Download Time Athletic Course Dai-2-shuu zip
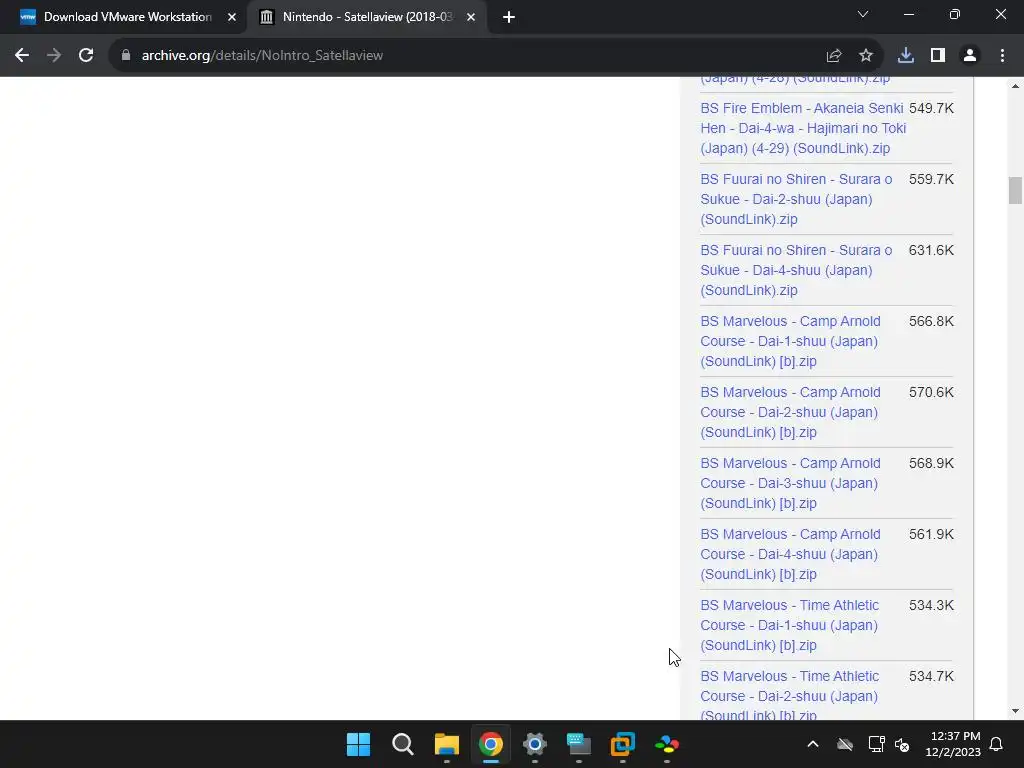 pos(790,696)
